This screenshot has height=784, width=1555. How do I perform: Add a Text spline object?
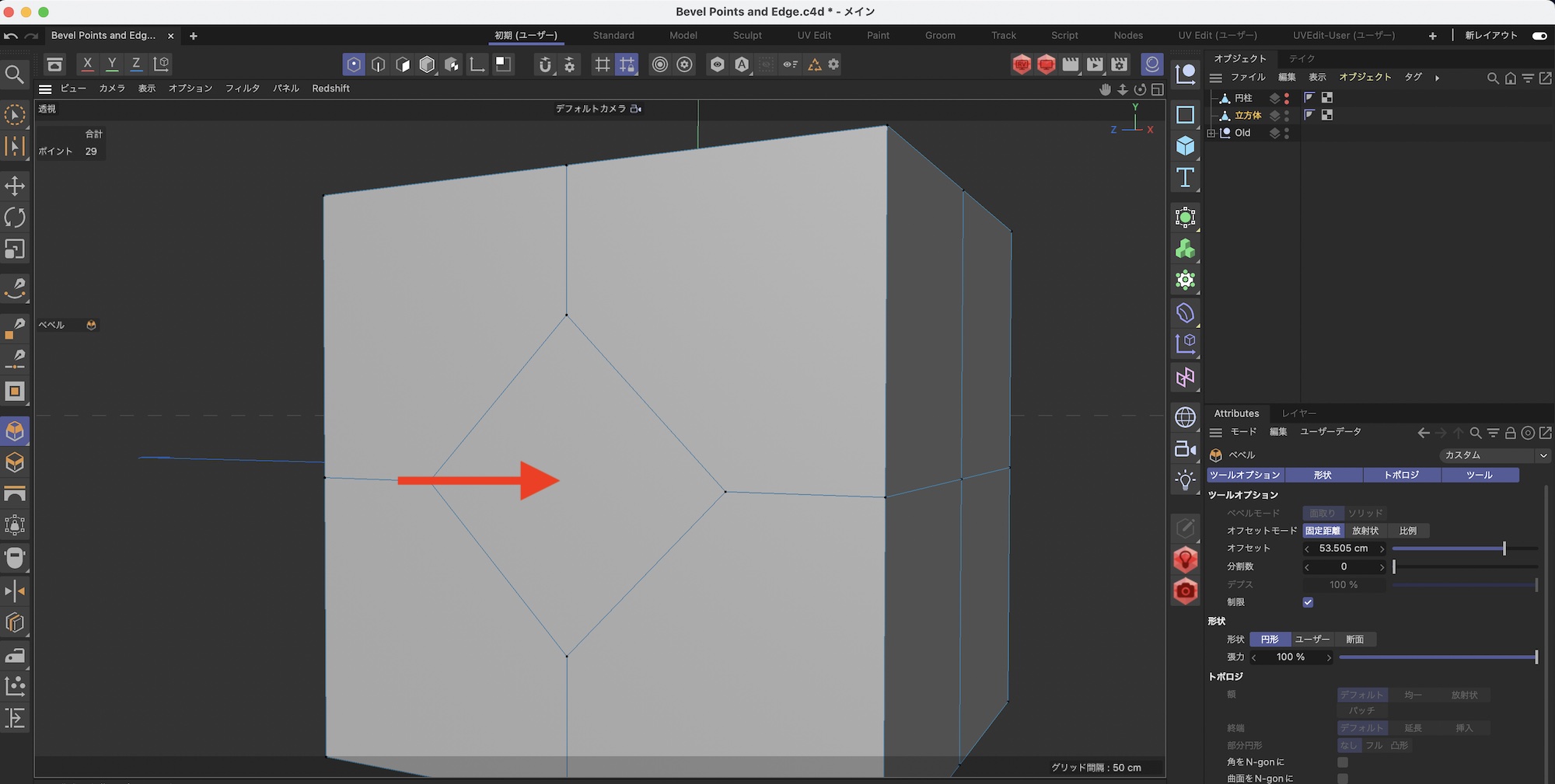(1185, 178)
